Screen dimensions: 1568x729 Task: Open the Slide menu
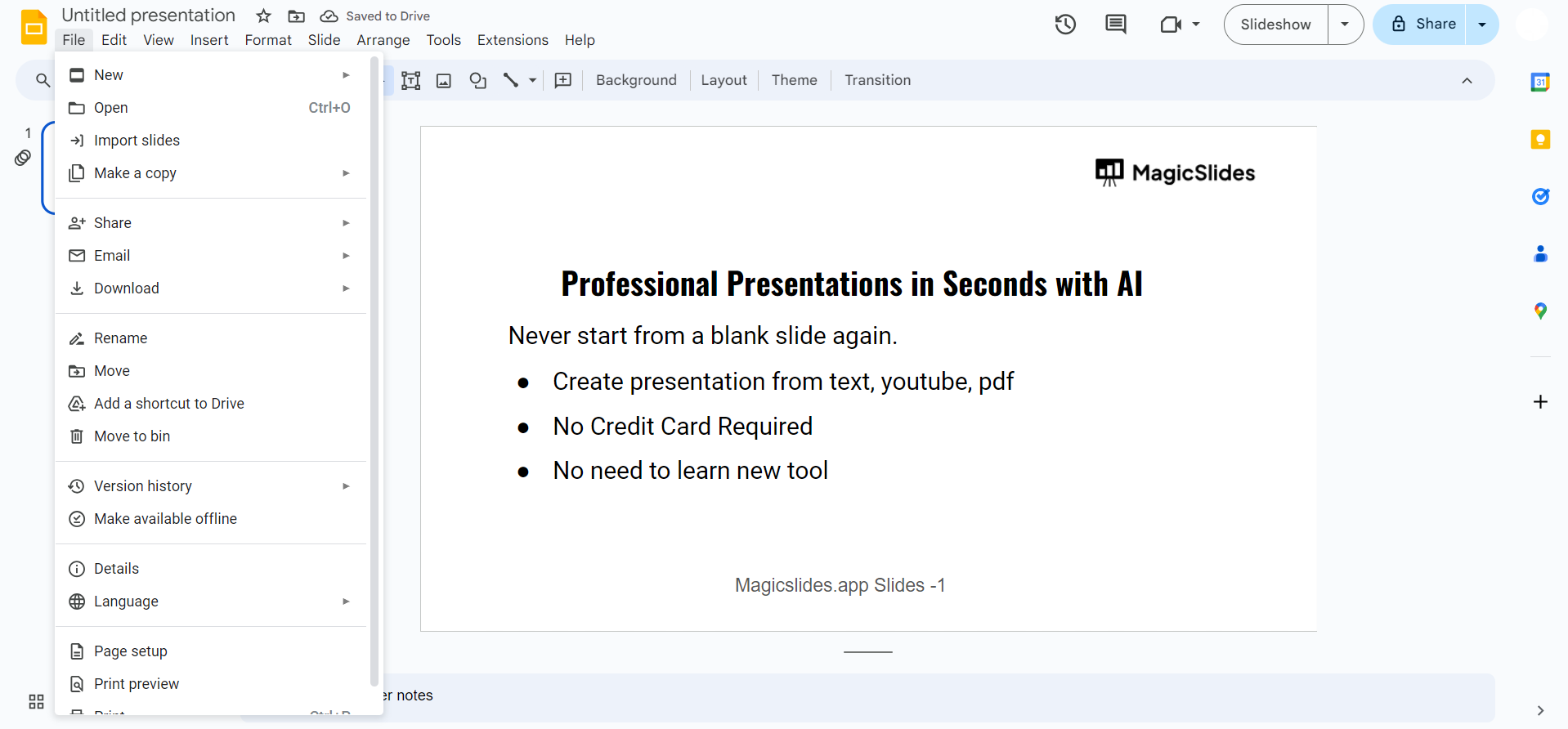(x=324, y=40)
